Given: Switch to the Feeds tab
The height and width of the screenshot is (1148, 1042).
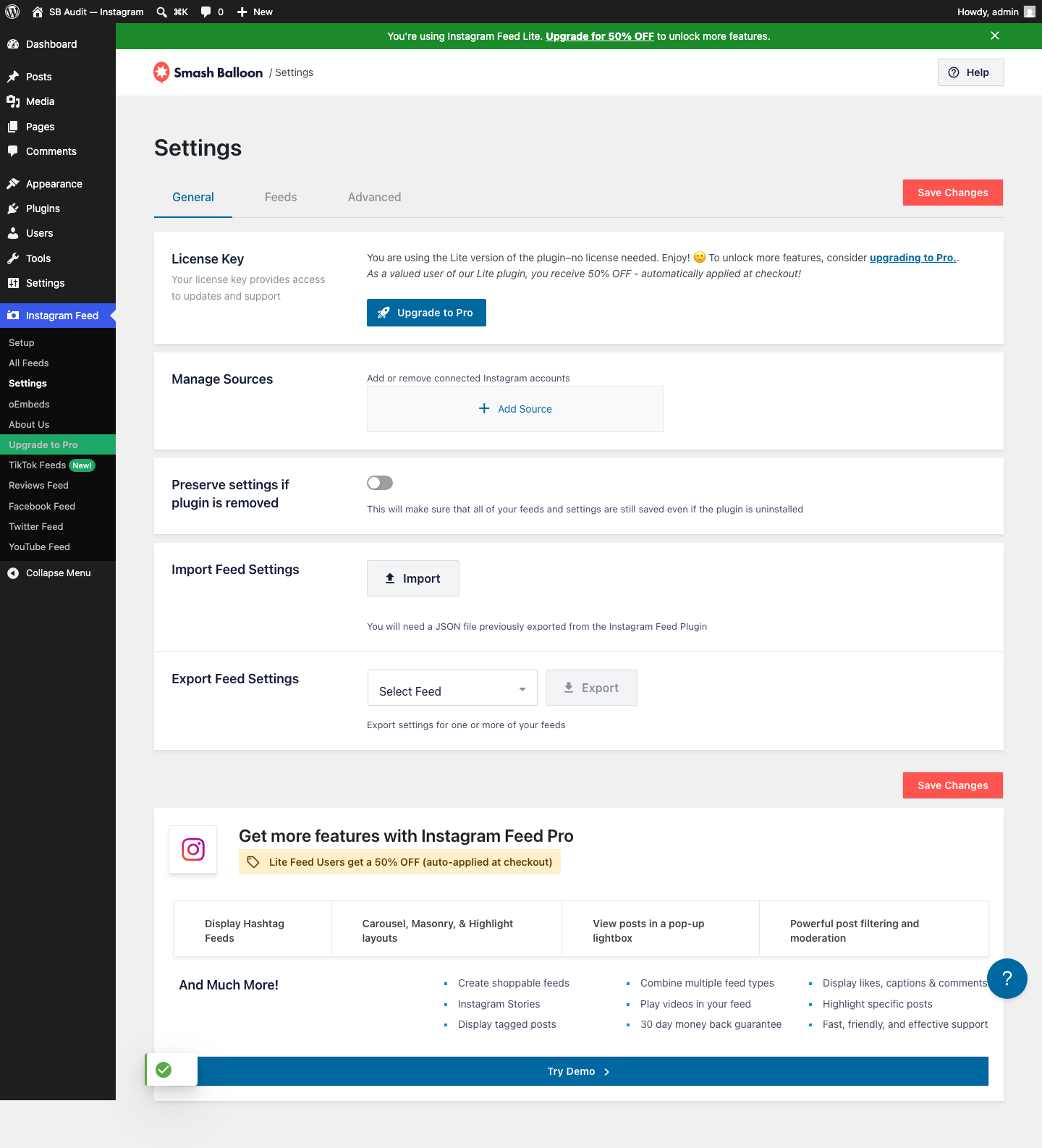Looking at the screenshot, I should pos(281,198).
